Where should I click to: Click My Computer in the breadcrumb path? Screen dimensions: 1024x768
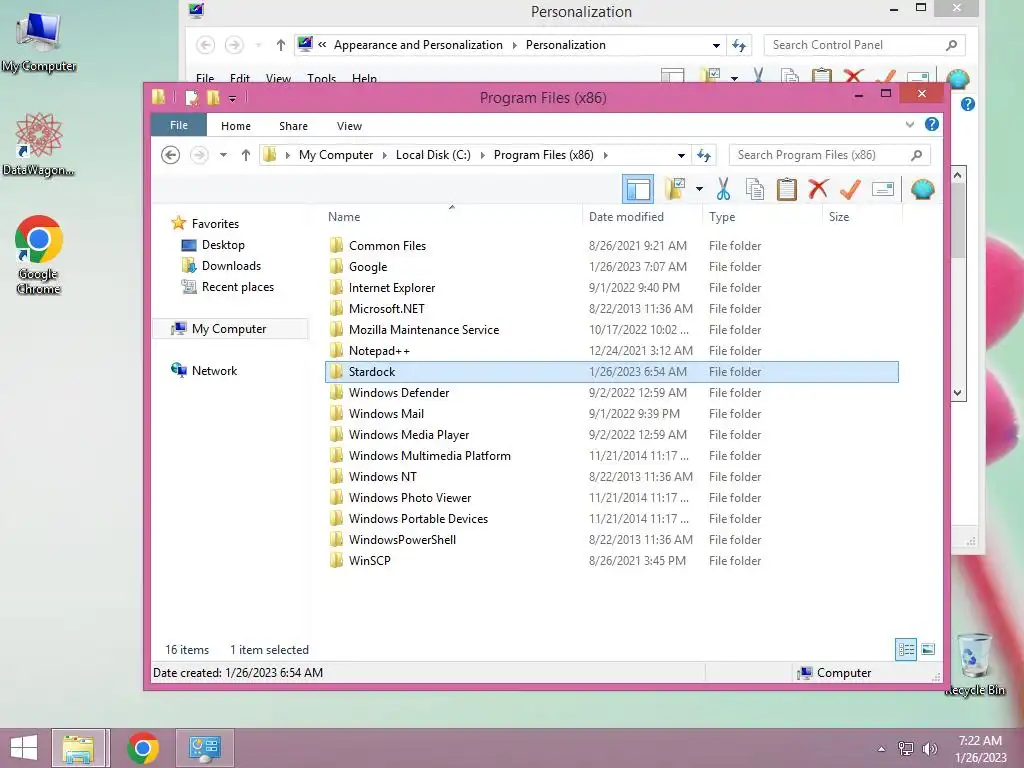pyautogui.click(x=336, y=155)
